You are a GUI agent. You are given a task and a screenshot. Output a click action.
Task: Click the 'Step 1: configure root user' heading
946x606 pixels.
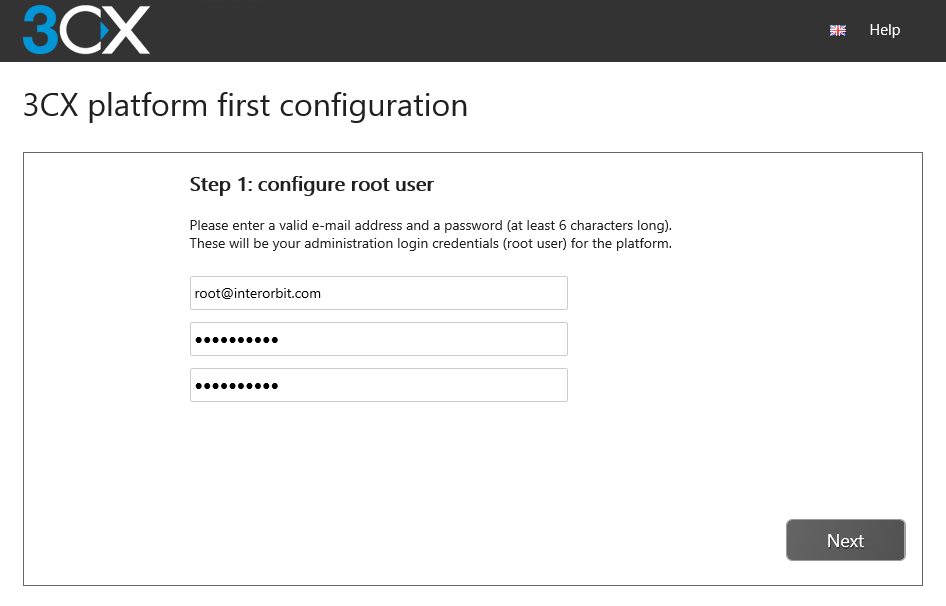coord(311,184)
